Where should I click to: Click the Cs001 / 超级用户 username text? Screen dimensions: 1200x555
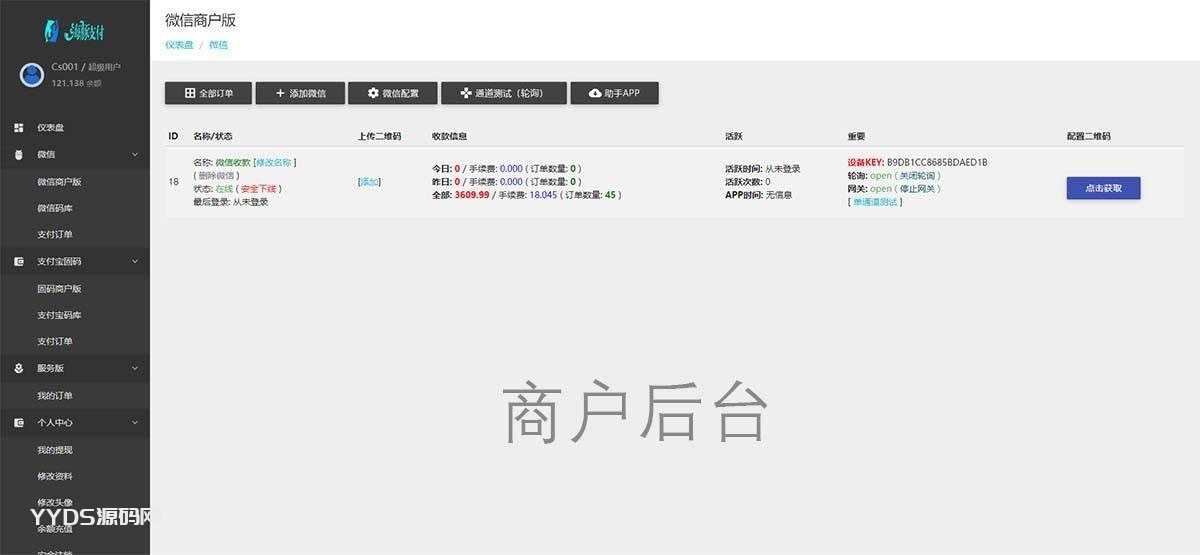pos(86,67)
